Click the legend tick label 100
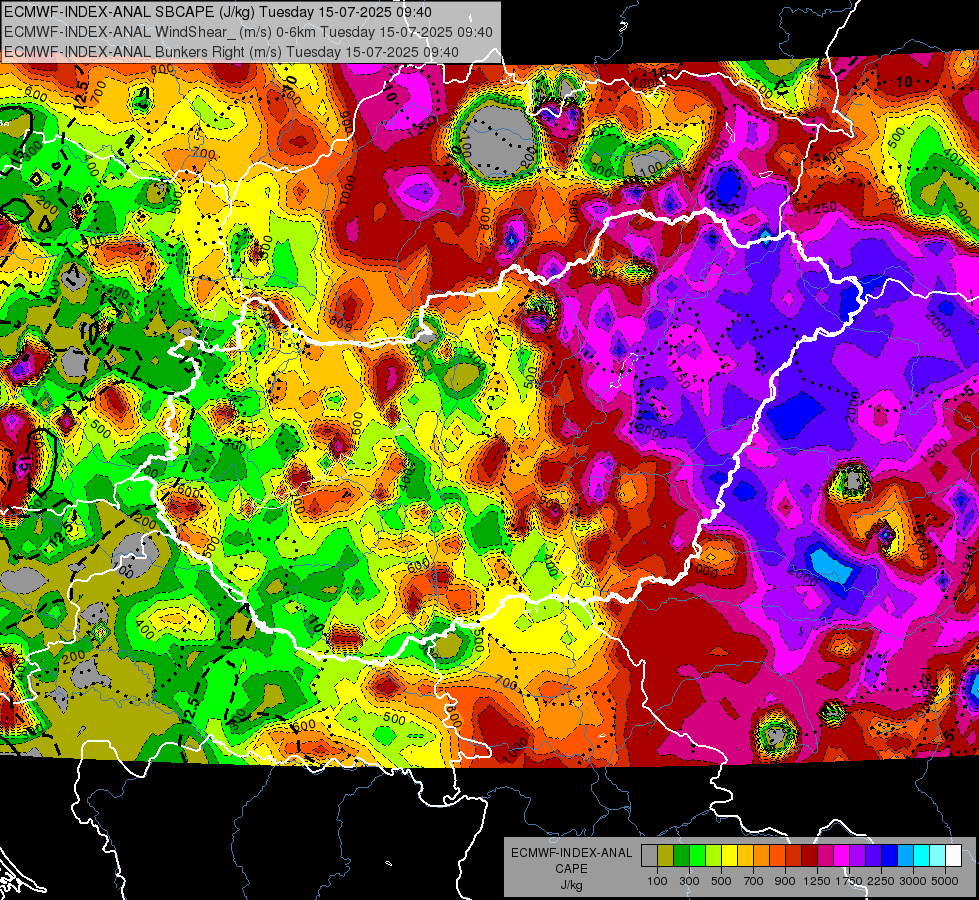This screenshot has width=979, height=900. (x=657, y=881)
